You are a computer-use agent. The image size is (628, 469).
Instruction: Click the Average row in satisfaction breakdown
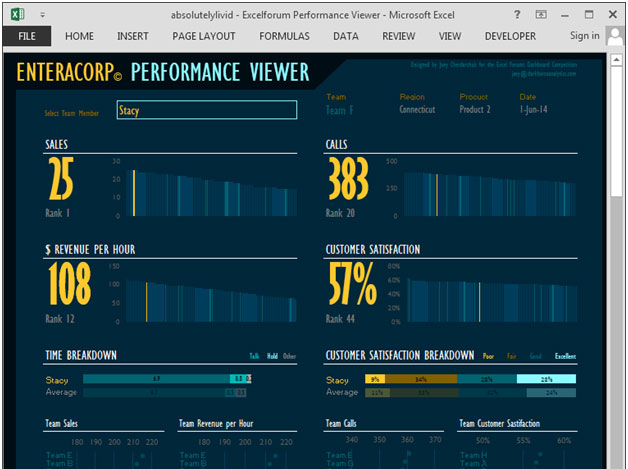pyautogui.click(x=451, y=393)
